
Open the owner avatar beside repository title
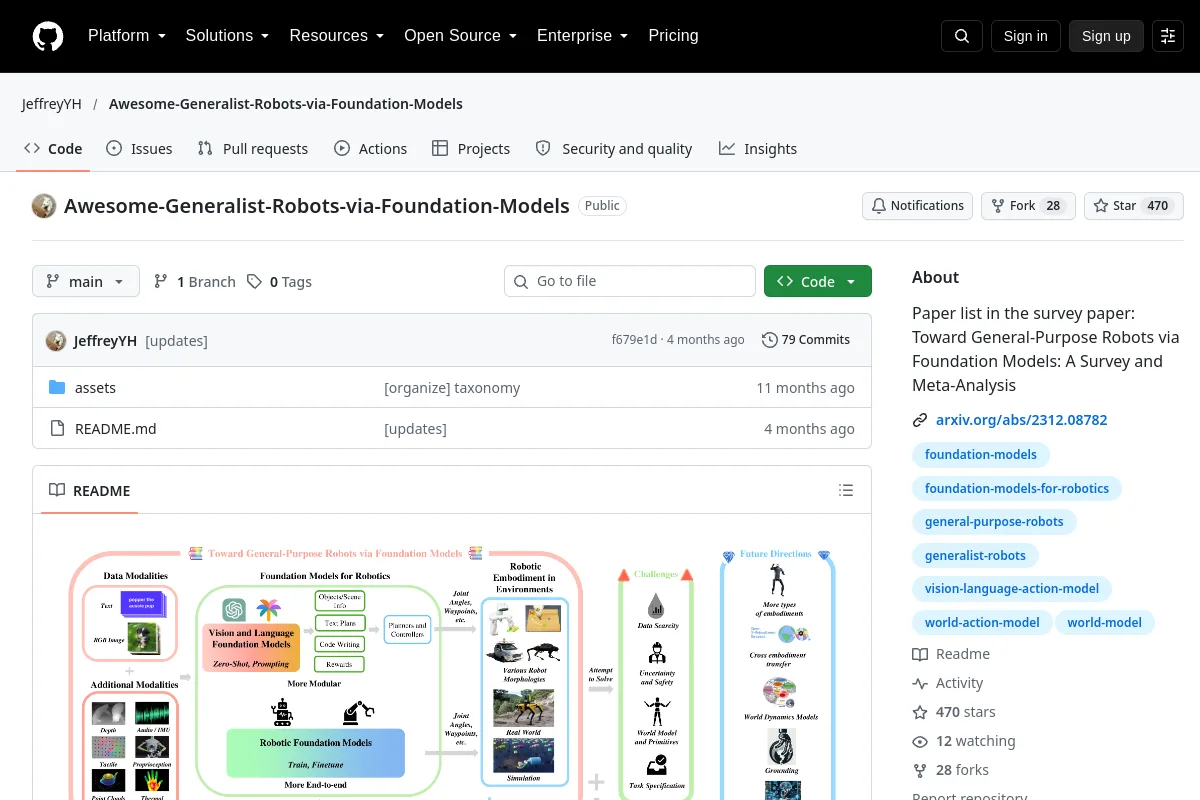(x=44, y=206)
